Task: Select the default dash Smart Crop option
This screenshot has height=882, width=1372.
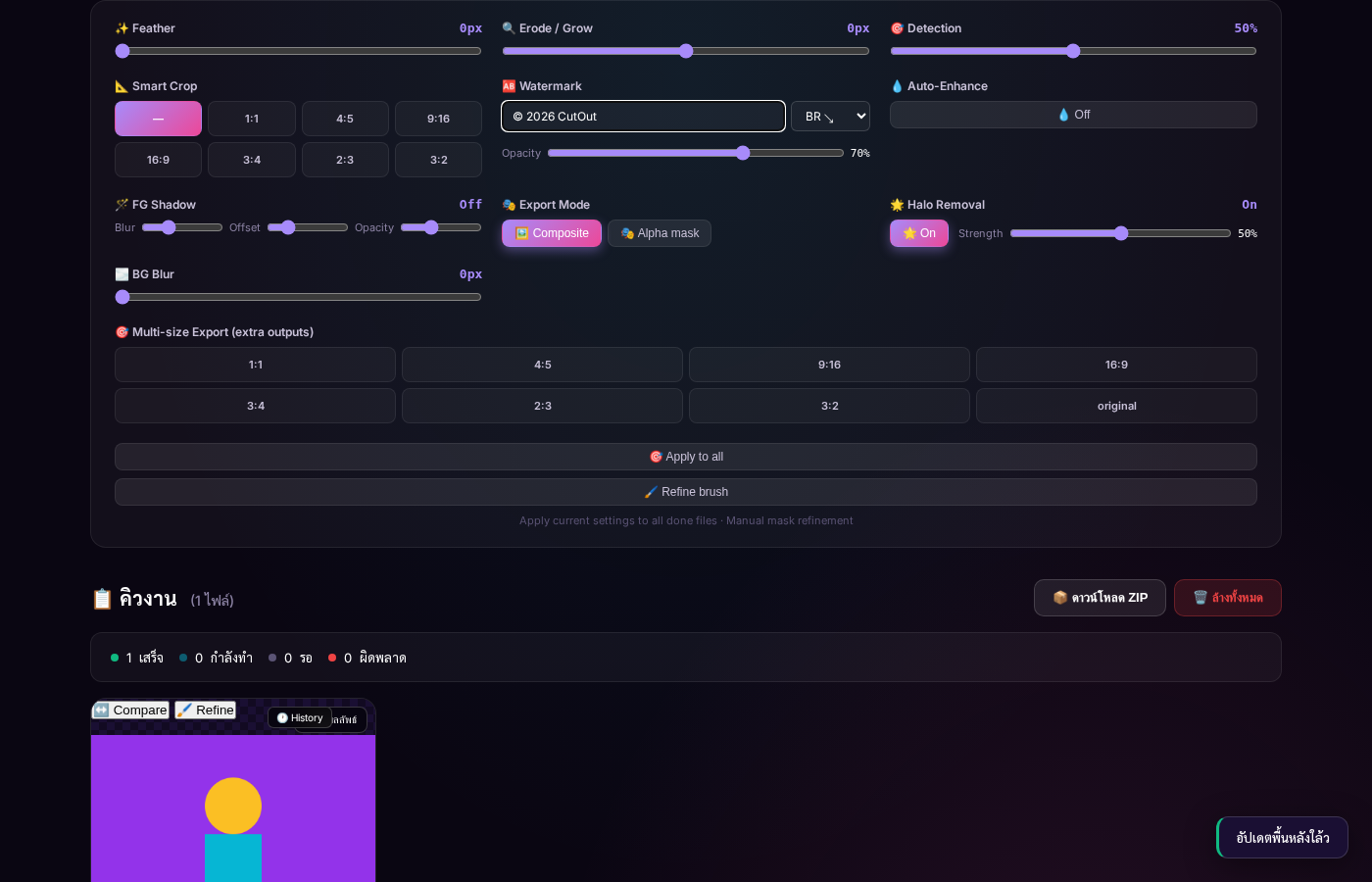Action: coord(158,119)
